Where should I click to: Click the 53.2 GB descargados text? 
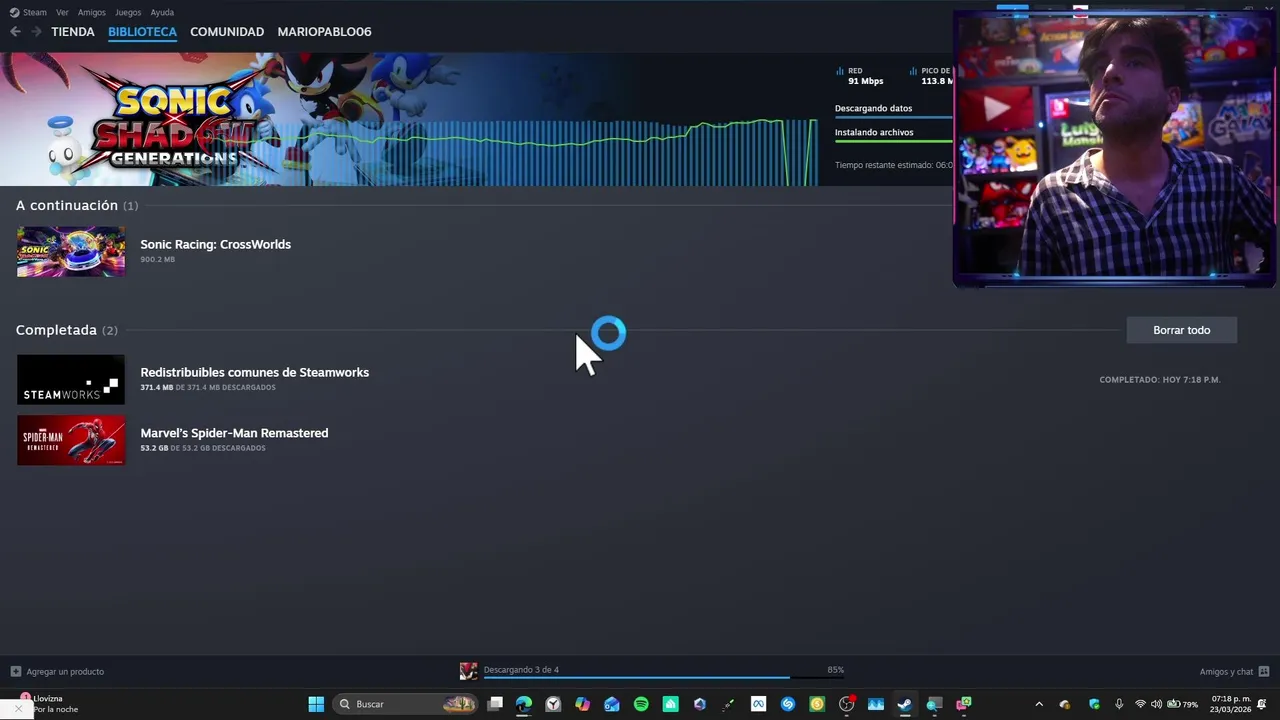click(203, 448)
